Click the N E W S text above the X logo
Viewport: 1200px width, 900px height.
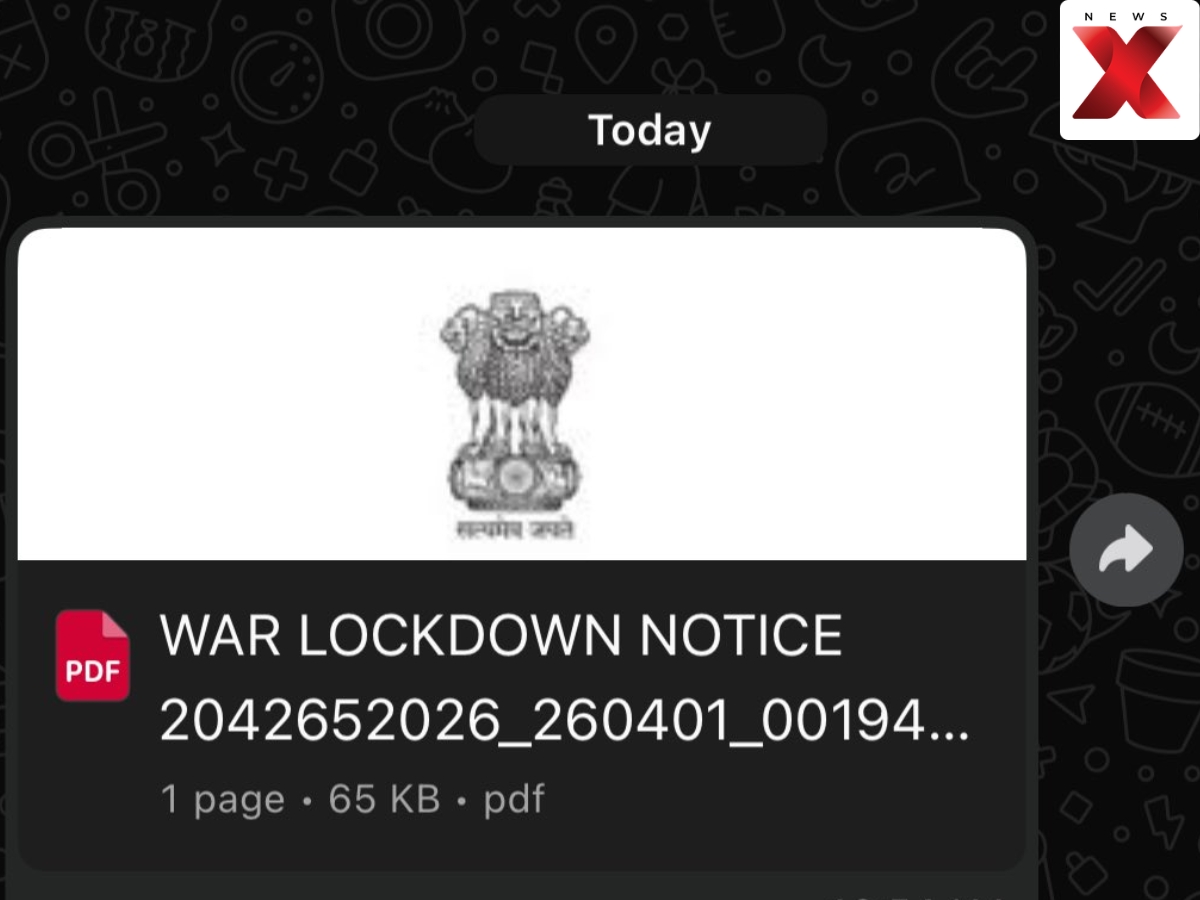click(1128, 16)
